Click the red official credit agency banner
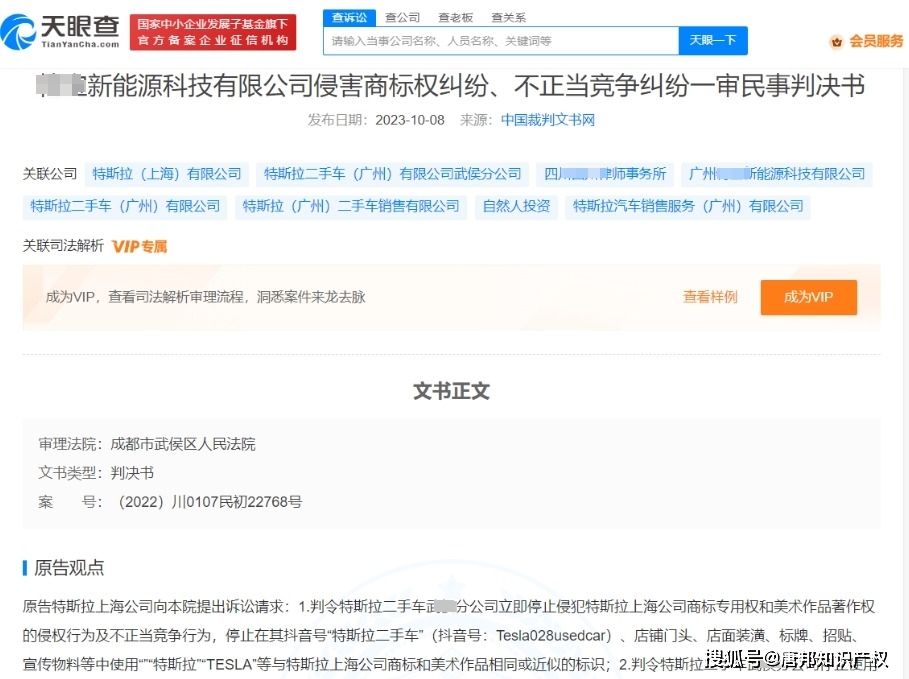The image size is (909, 679). pos(212,32)
